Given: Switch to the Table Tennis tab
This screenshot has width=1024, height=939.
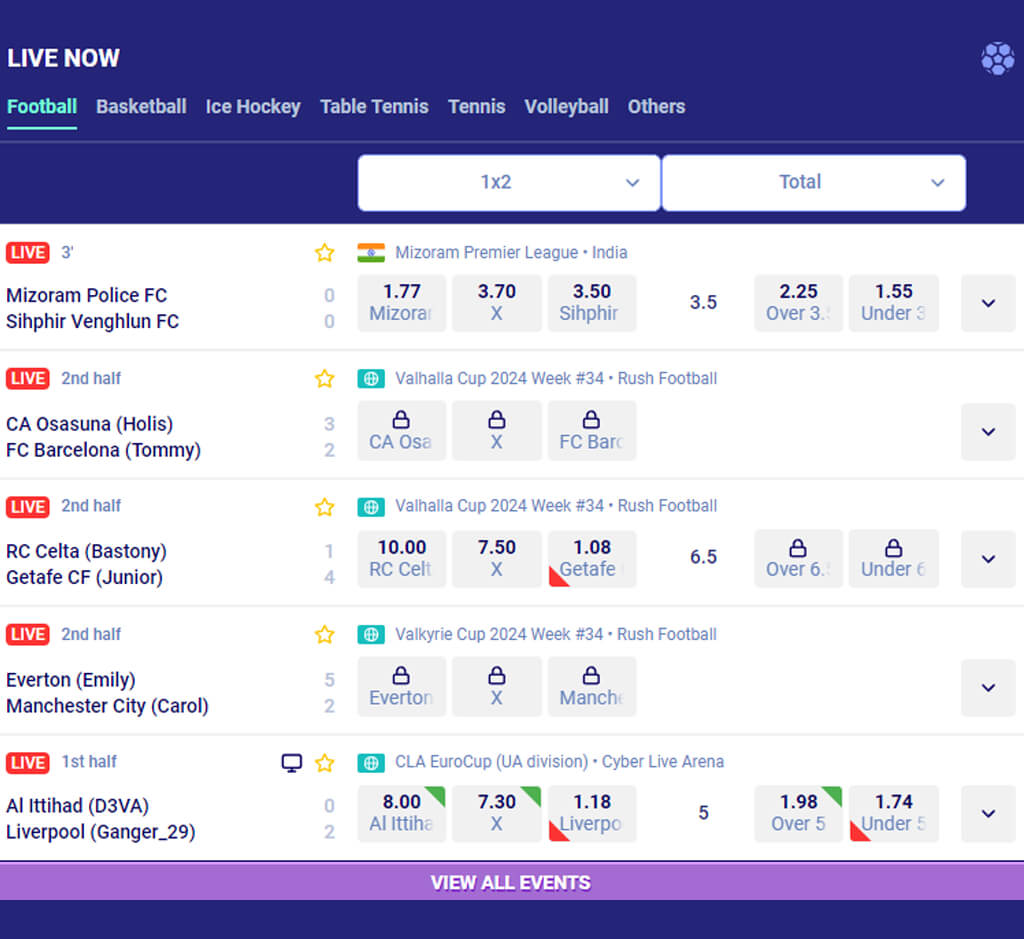Looking at the screenshot, I should click(374, 106).
